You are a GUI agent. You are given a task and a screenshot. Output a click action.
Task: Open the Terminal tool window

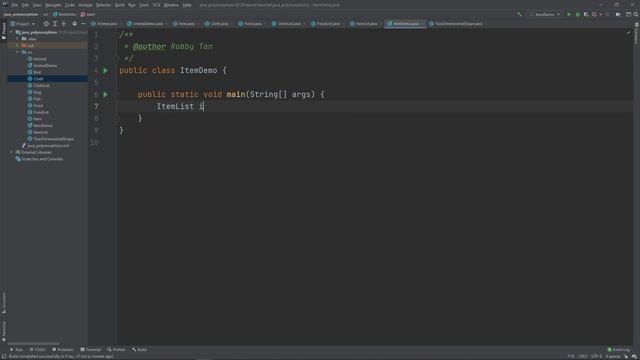[x=90, y=349]
